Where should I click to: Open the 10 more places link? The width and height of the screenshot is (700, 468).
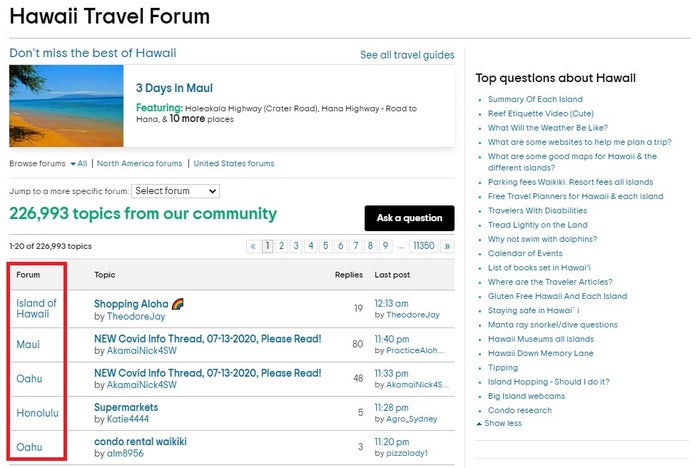click(x=187, y=119)
